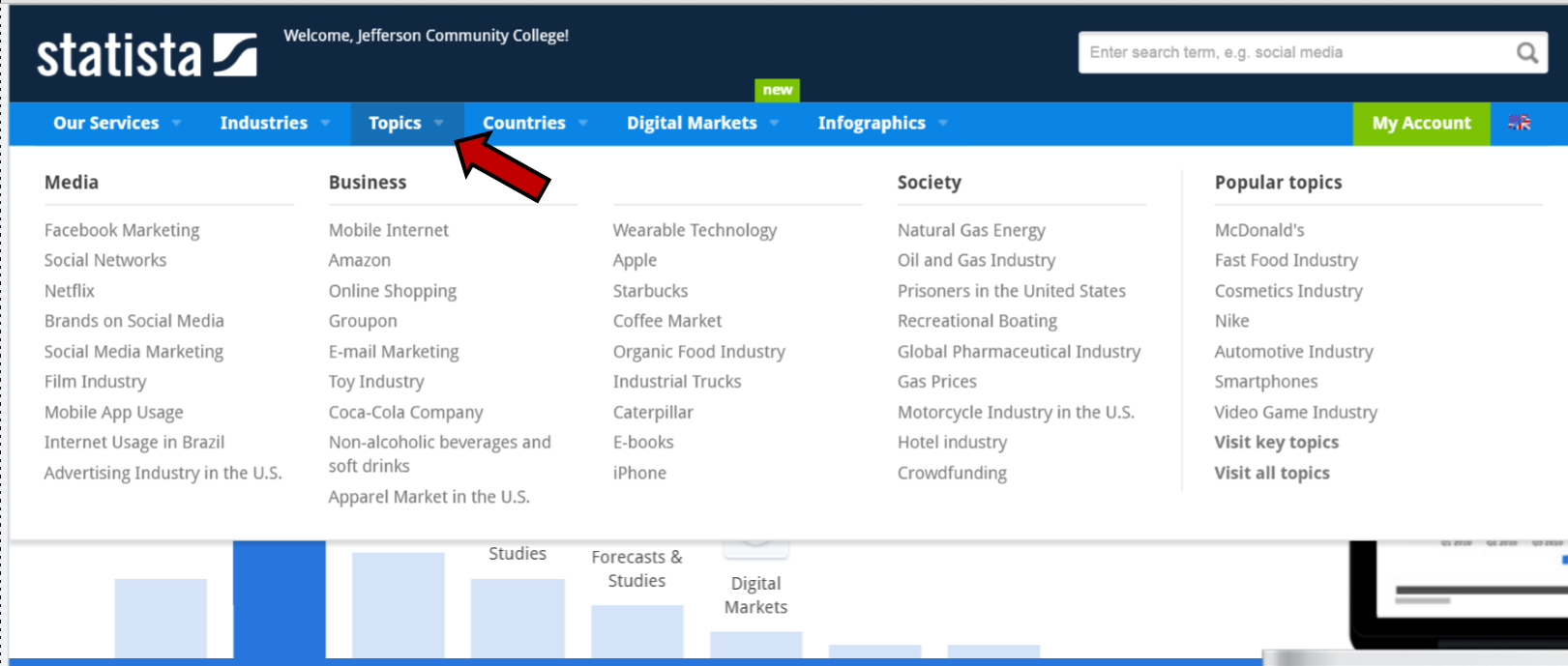The height and width of the screenshot is (666, 1568).
Task: Select the Industrial Trucks topic
Action: (677, 381)
